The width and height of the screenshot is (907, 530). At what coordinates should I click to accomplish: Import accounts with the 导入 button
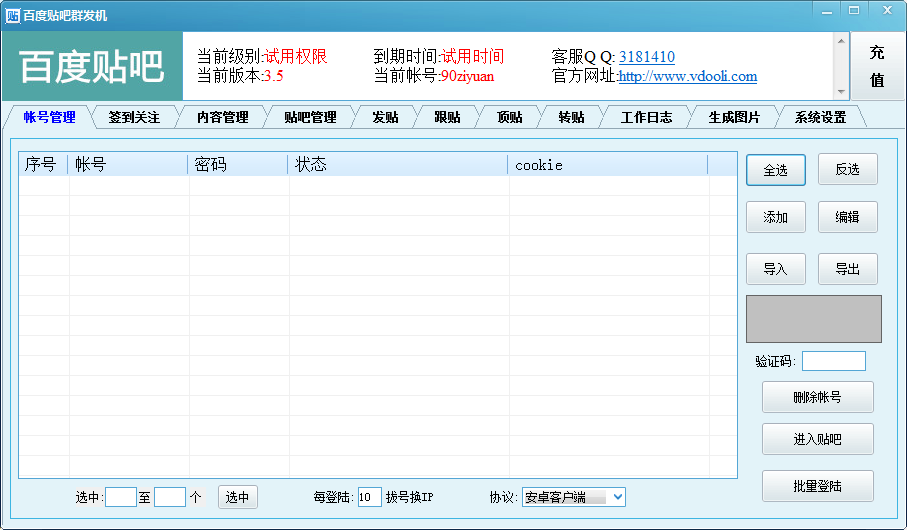point(776,269)
